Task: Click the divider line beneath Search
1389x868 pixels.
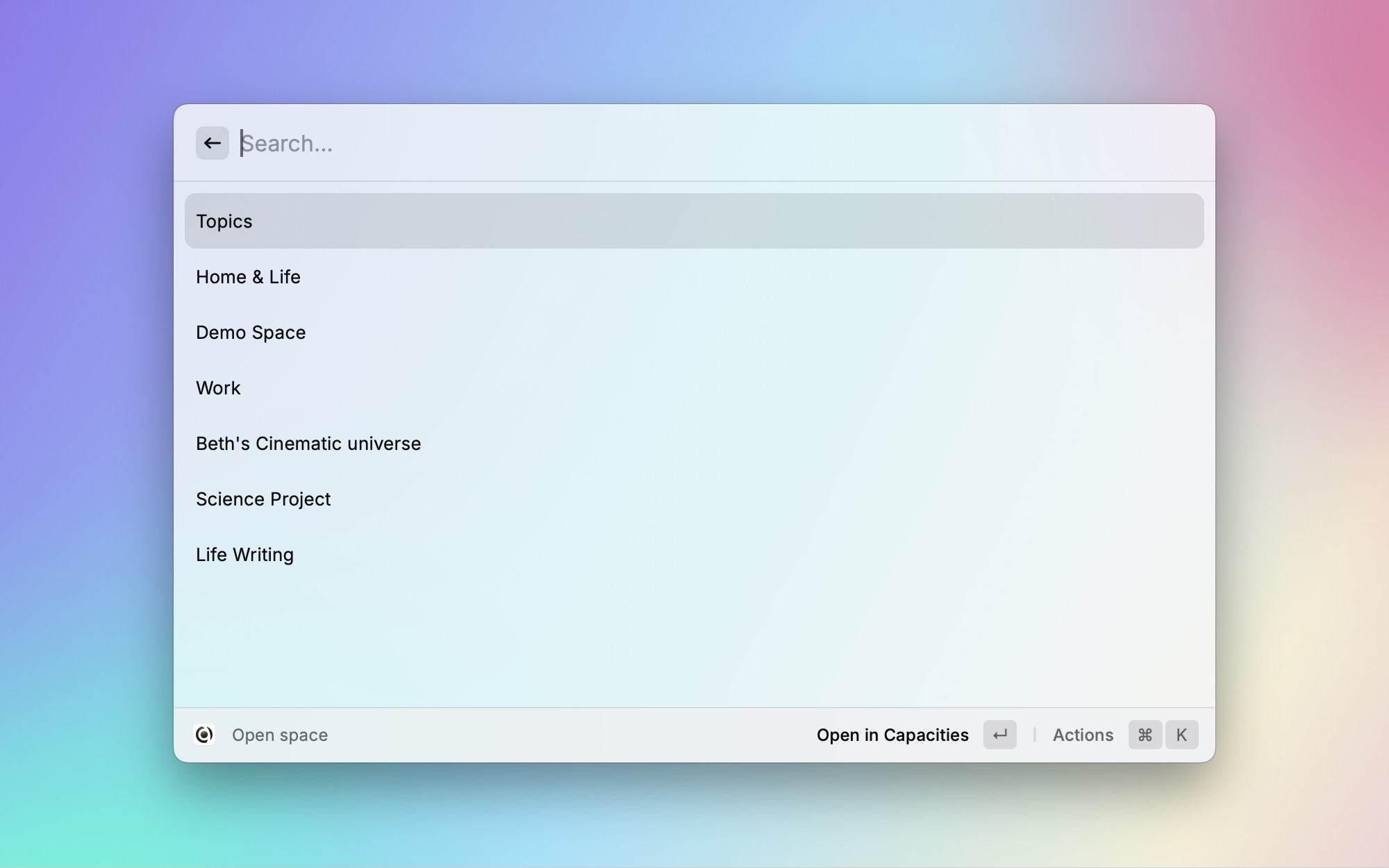Action: (693, 181)
